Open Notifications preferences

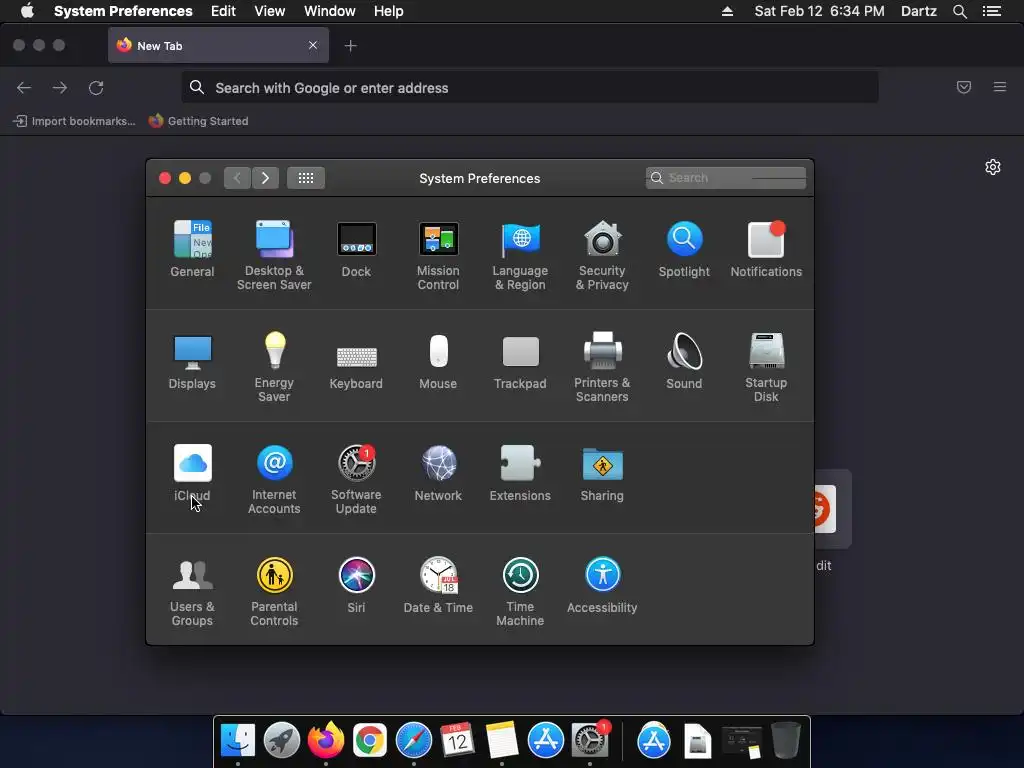pos(766,249)
